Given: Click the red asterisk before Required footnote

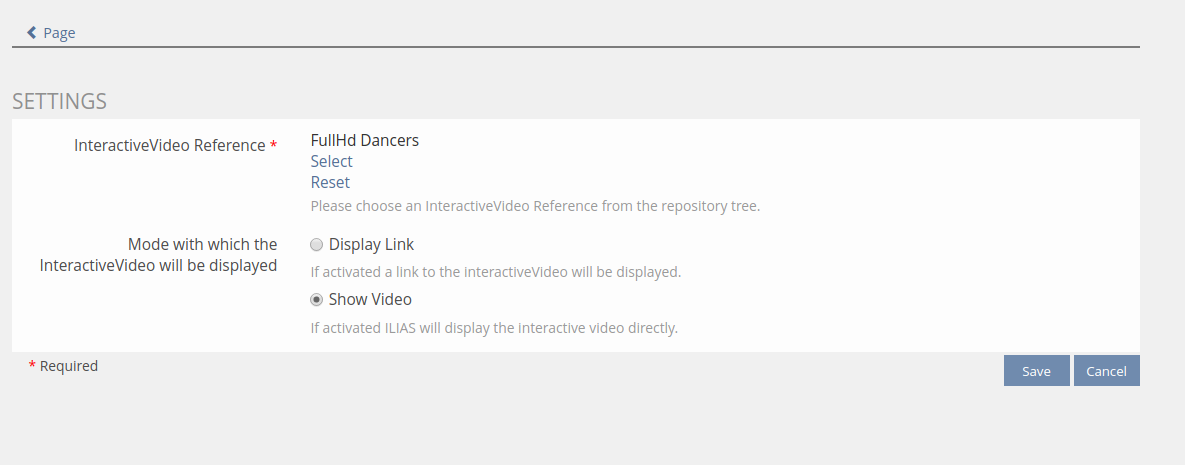Looking at the screenshot, I should tap(32, 367).
